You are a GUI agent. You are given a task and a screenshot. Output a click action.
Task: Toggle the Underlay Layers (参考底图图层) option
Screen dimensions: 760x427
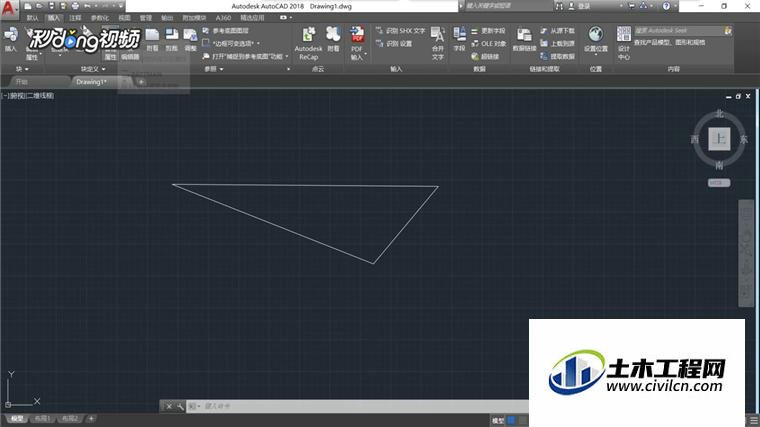[226, 31]
